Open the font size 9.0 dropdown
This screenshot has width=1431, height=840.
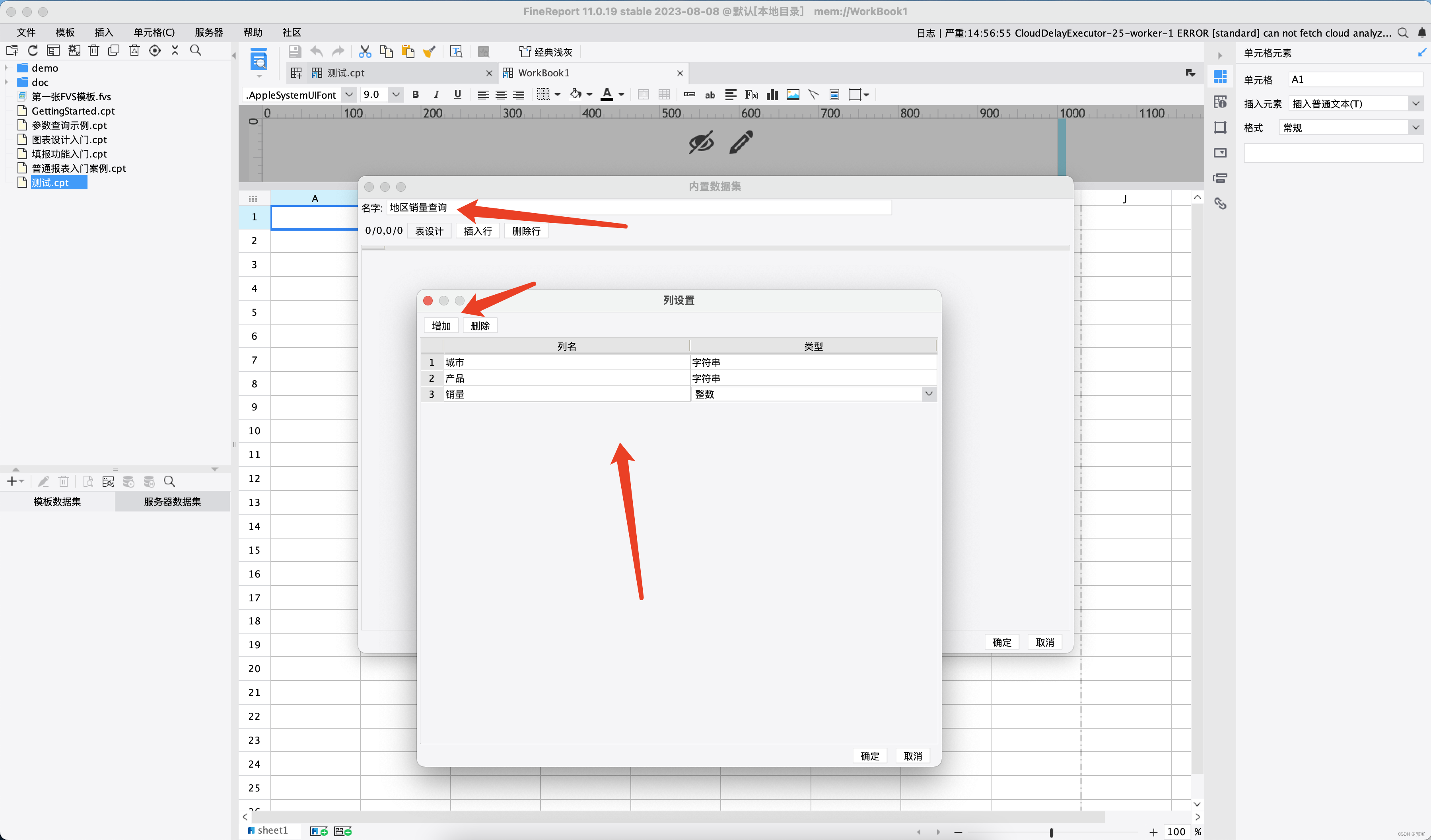tap(396, 95)
